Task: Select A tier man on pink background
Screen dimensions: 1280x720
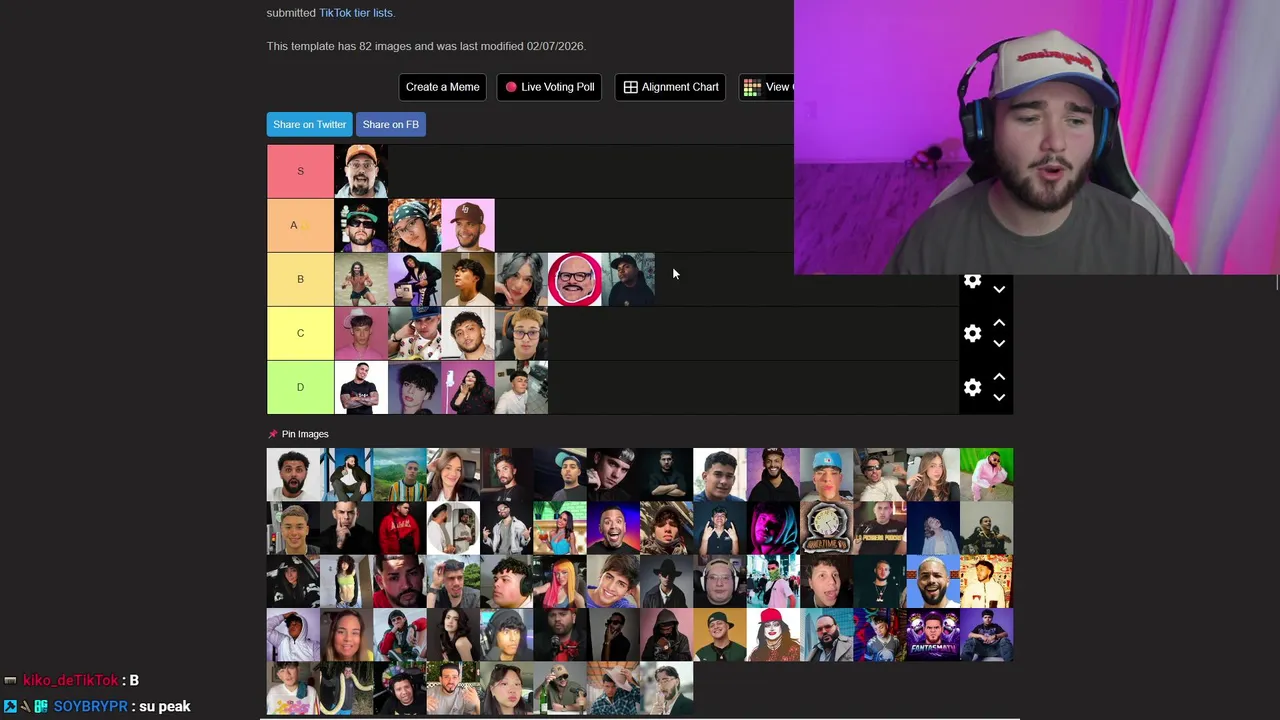Action: point(468,225)
